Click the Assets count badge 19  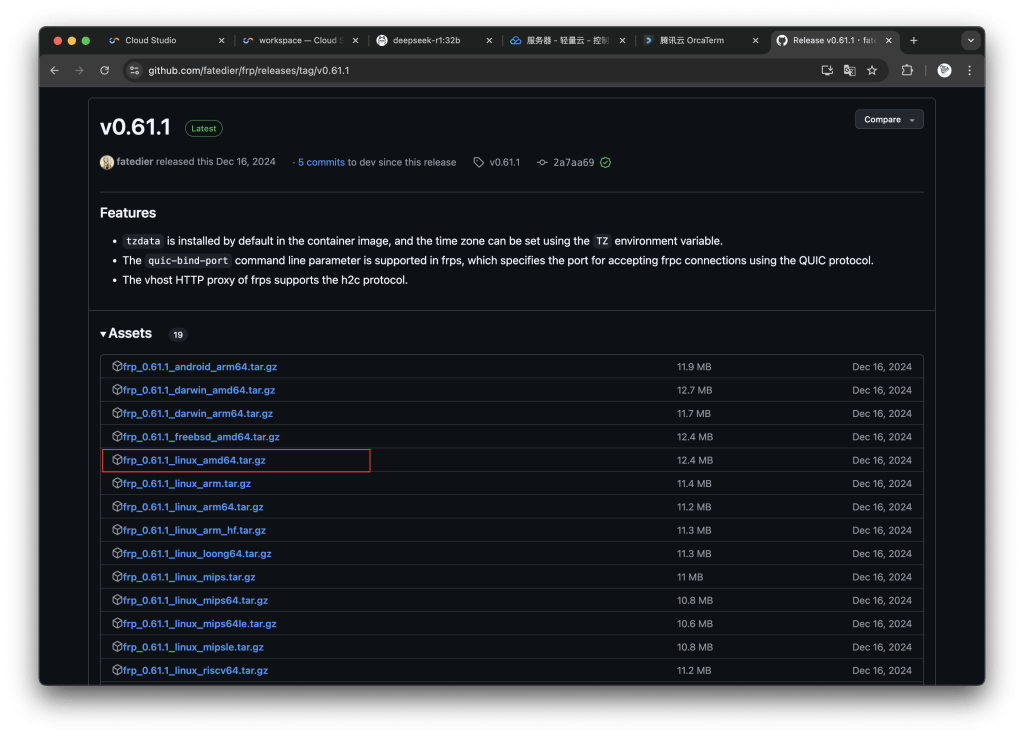(x=178, y=335)
